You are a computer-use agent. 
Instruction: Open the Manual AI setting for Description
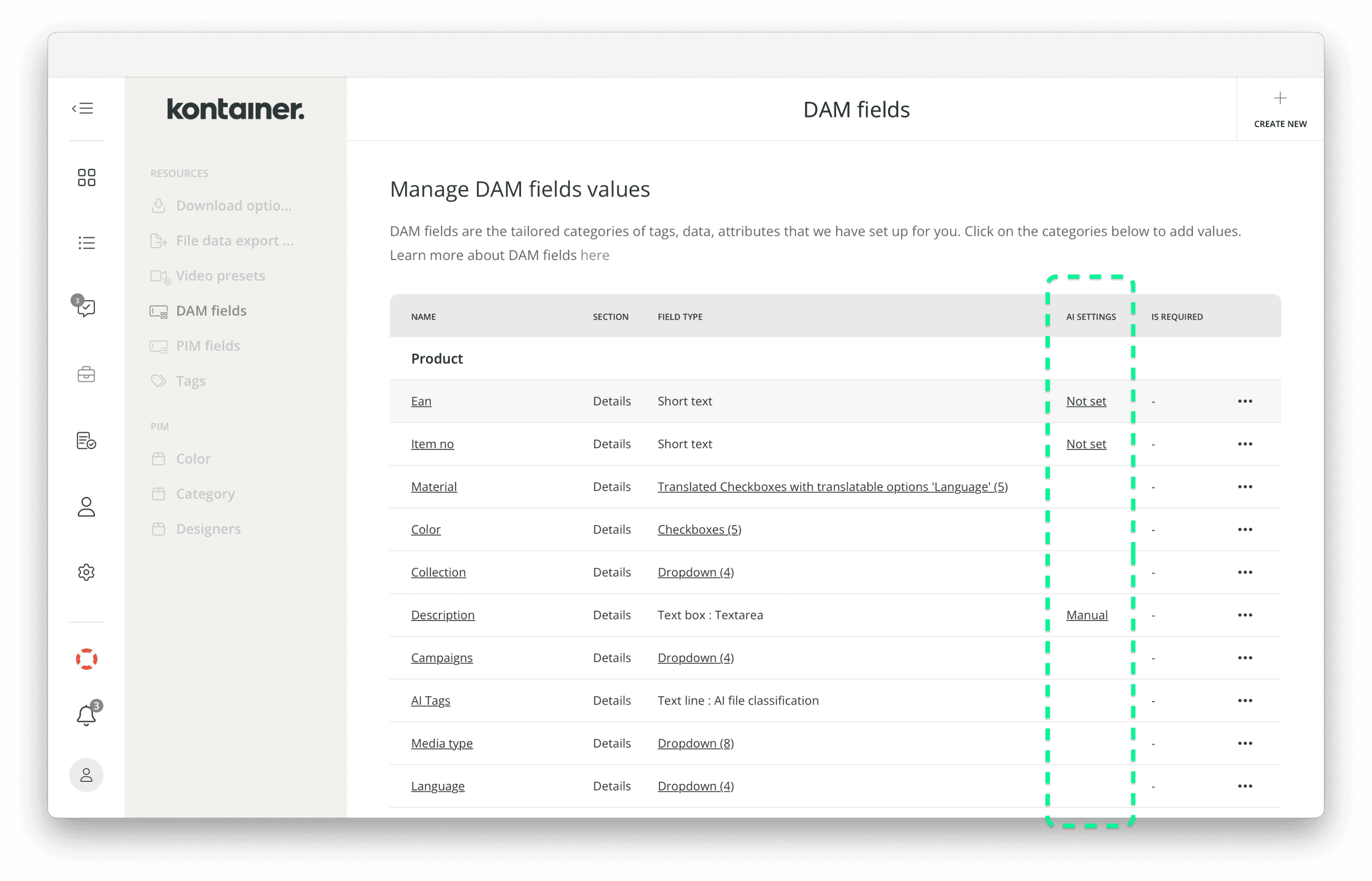[x=1086, y=615]
